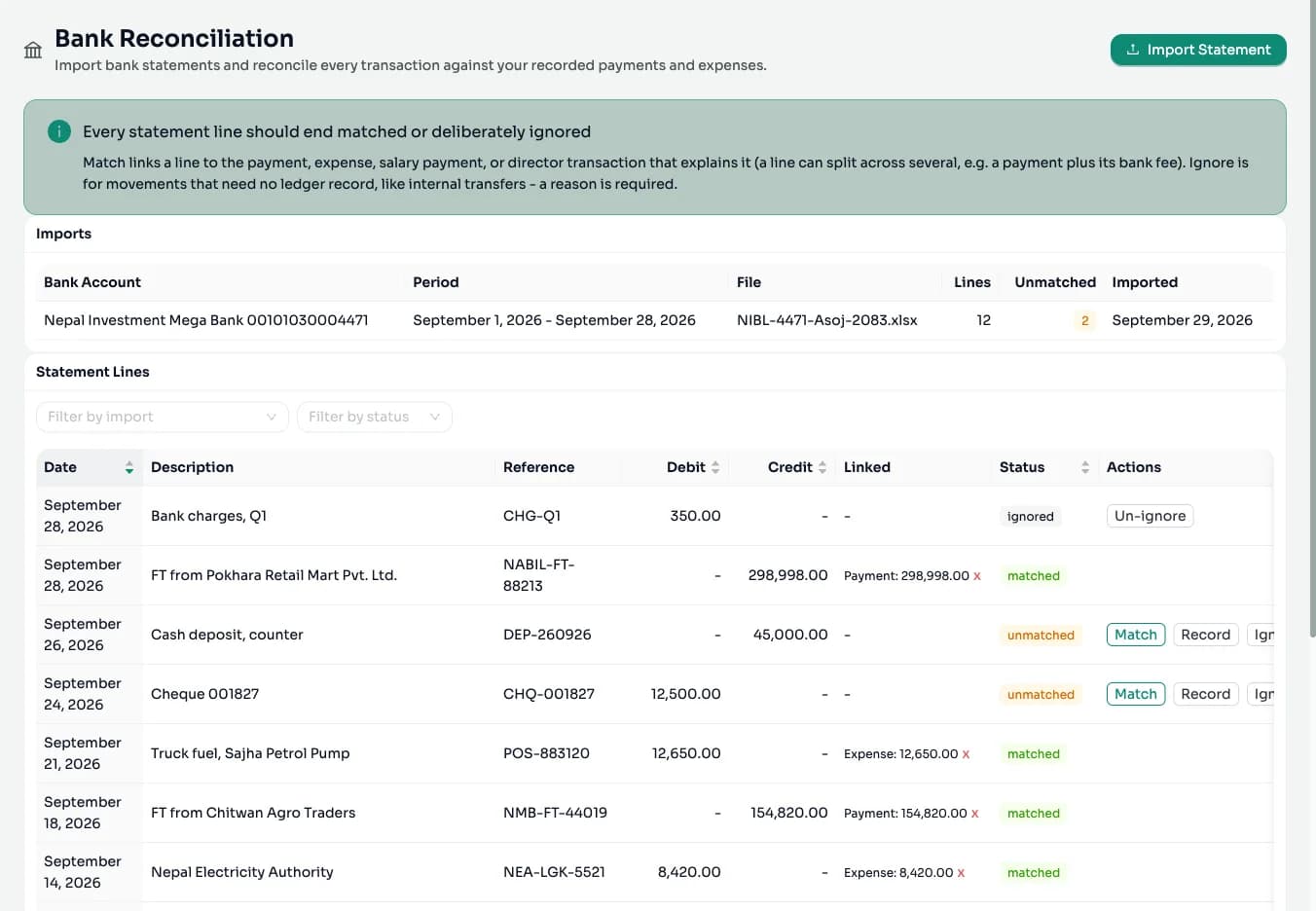Image resolution: width=1316 pixels, height=911 pixels.
Task: Click the unmatched status of Cheque 001827 line
Action: pyautogui.click(x=1041, y=695)
